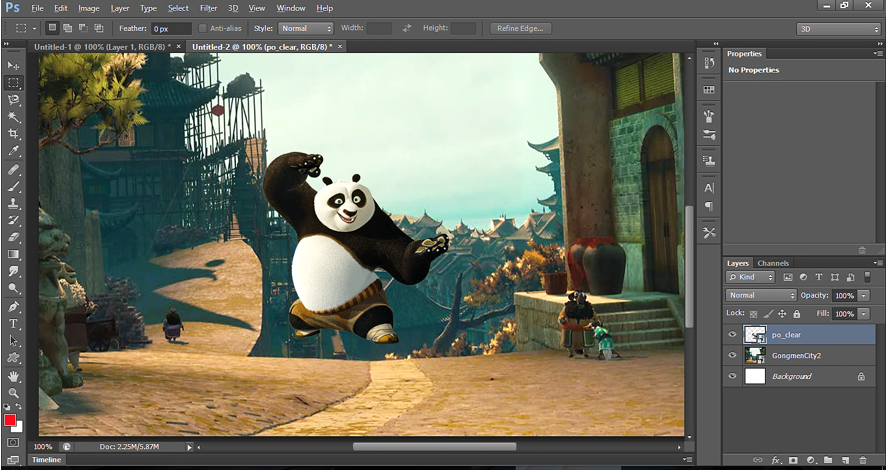Open the Window menu

(x=290, y=8)
